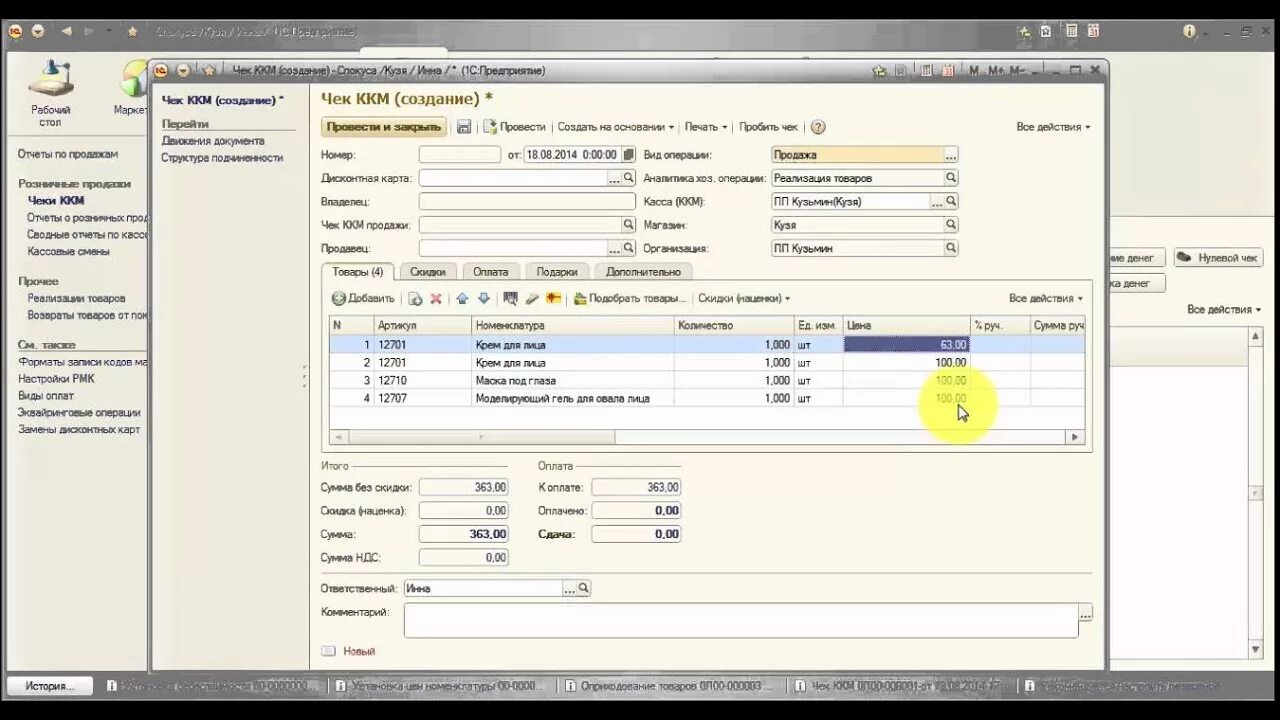
Task: Click magnifier icon beside Касса (ККМ) field
Action: [x=951, y=201]
